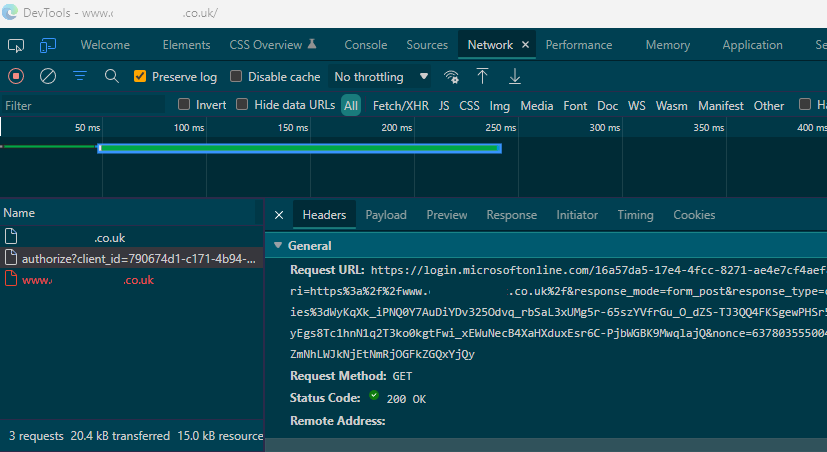Viewport: 827px width, 452px height.
Task: Click the GET request method value
Action: pos(402,376)
